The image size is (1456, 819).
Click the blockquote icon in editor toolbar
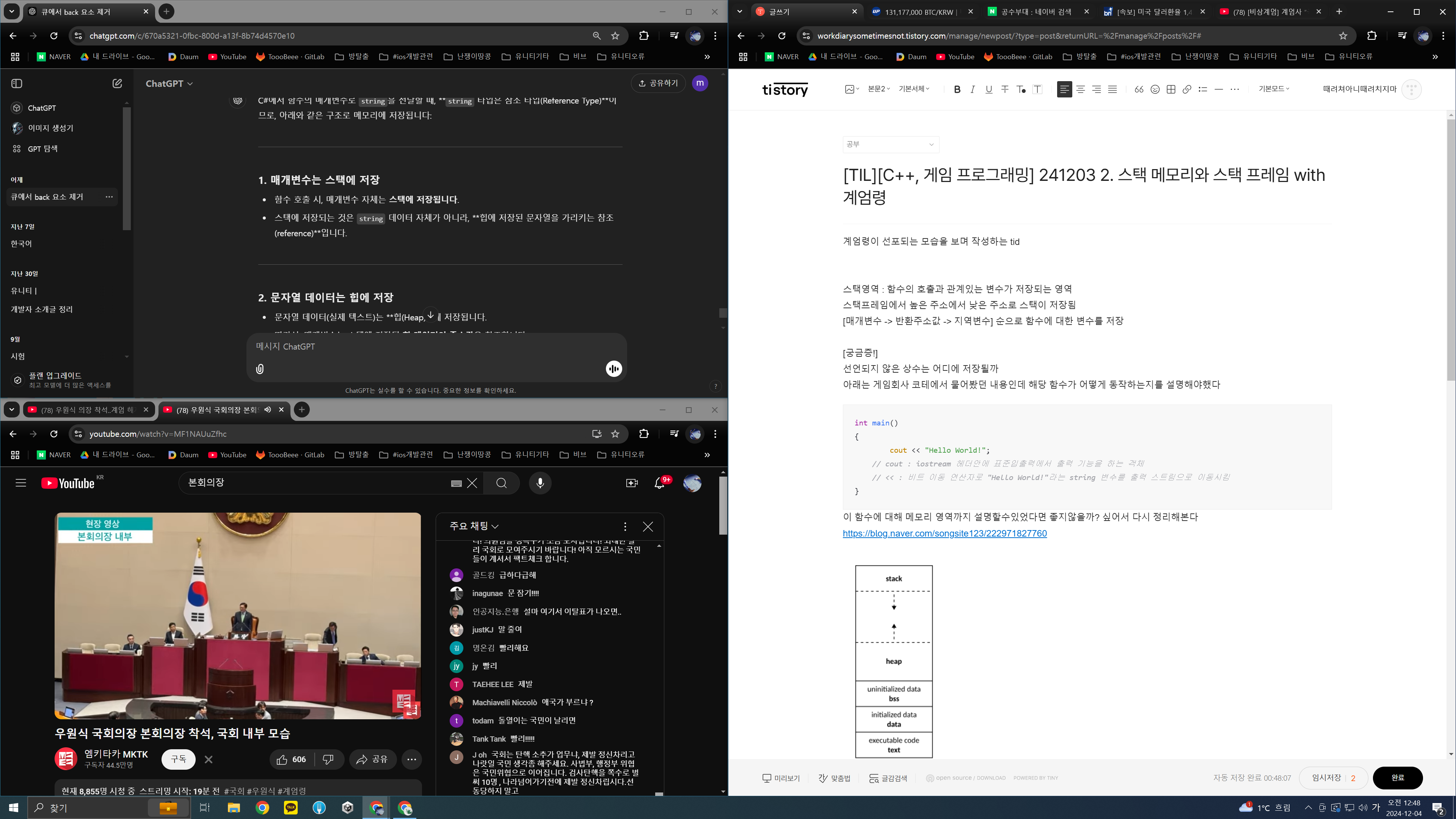1139,89
